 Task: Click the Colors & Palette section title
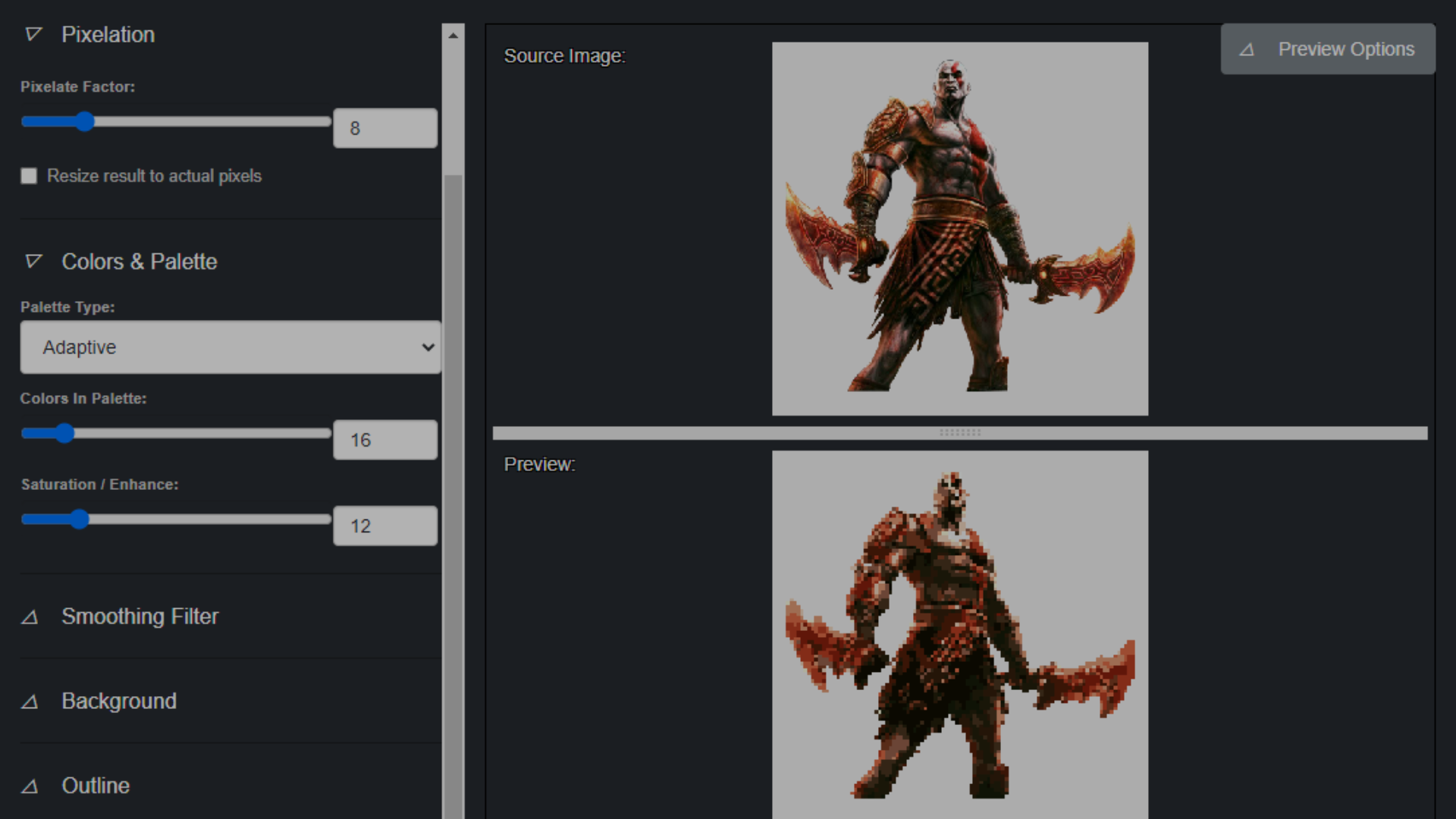(140, 262)
